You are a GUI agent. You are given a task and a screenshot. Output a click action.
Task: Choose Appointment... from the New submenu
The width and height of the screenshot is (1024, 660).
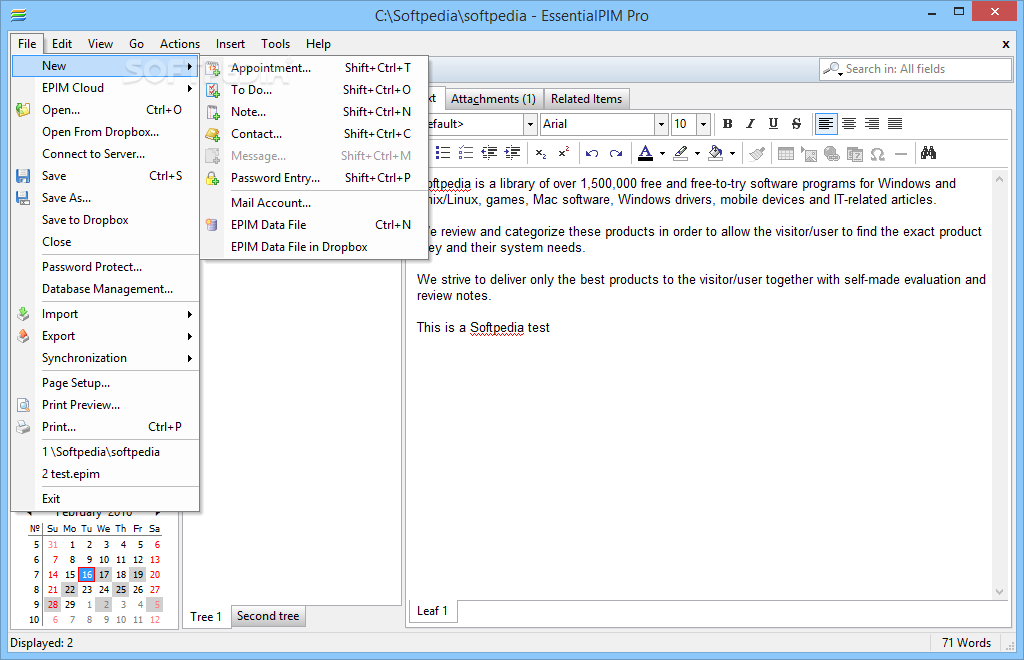click(x=314, y=68)
